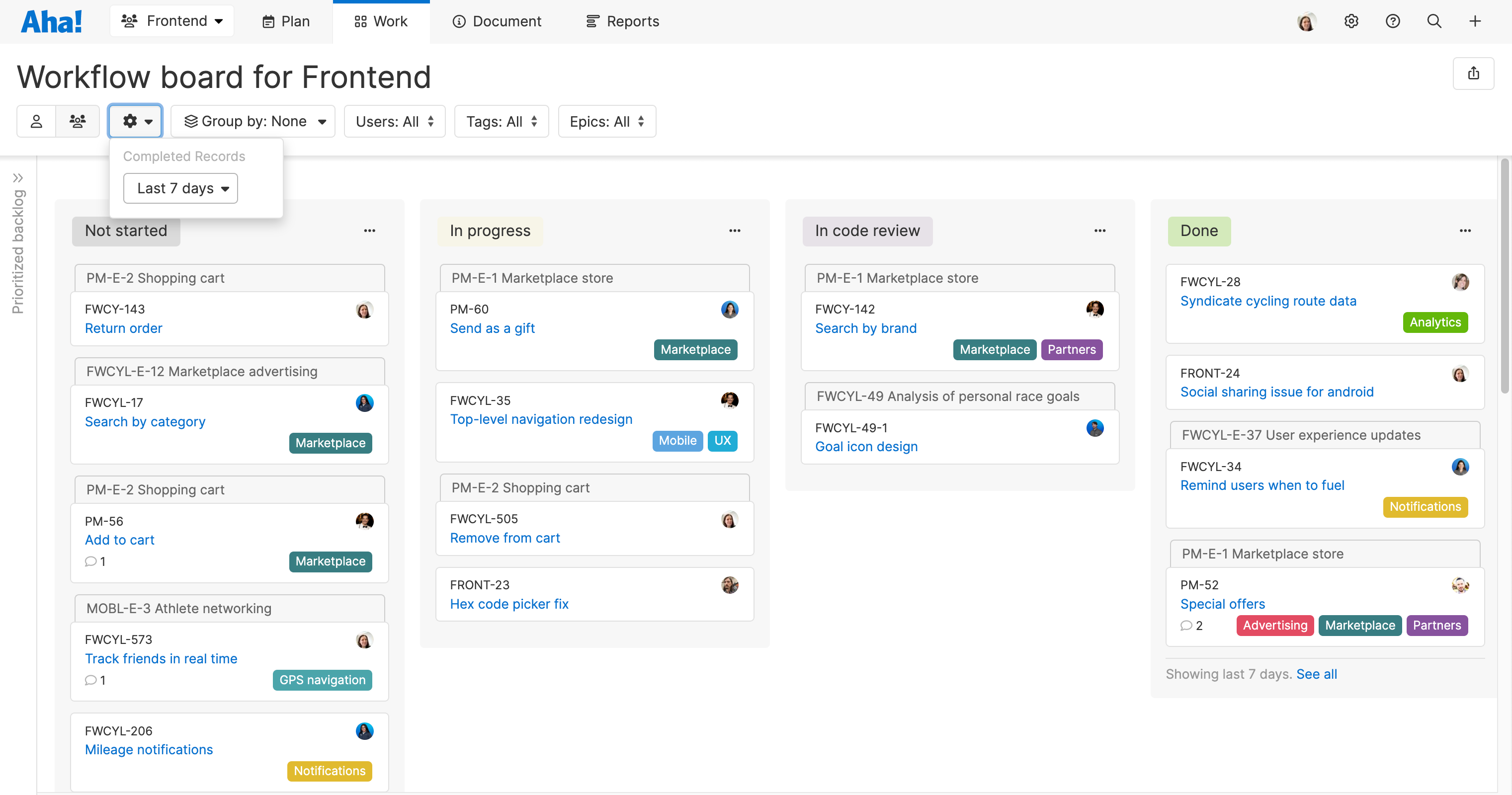Open the Last 7 days dropdown
Screen dimensions: 1512x795
(180, 188)
